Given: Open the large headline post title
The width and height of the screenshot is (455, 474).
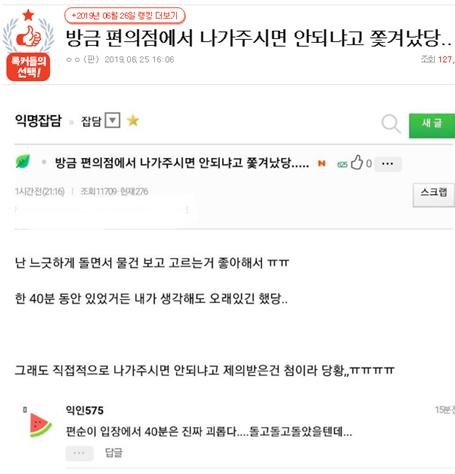Looking at the screenshot, I should (258, 38).
